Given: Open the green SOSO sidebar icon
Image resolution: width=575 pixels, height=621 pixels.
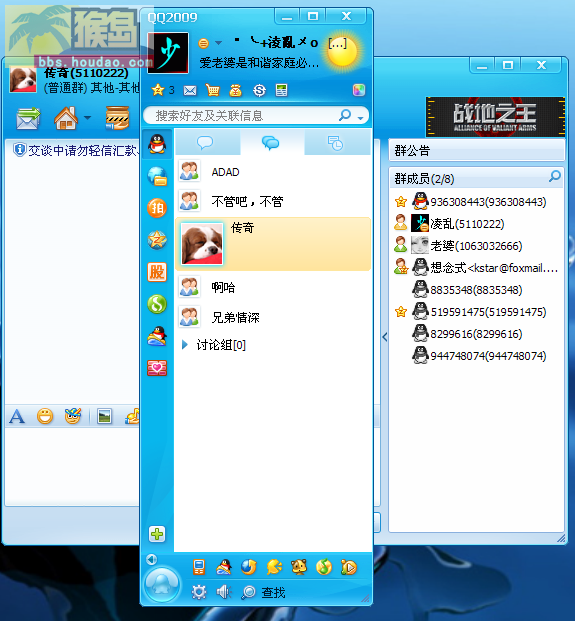Looking at the screenshot, I should click(157, 304).
